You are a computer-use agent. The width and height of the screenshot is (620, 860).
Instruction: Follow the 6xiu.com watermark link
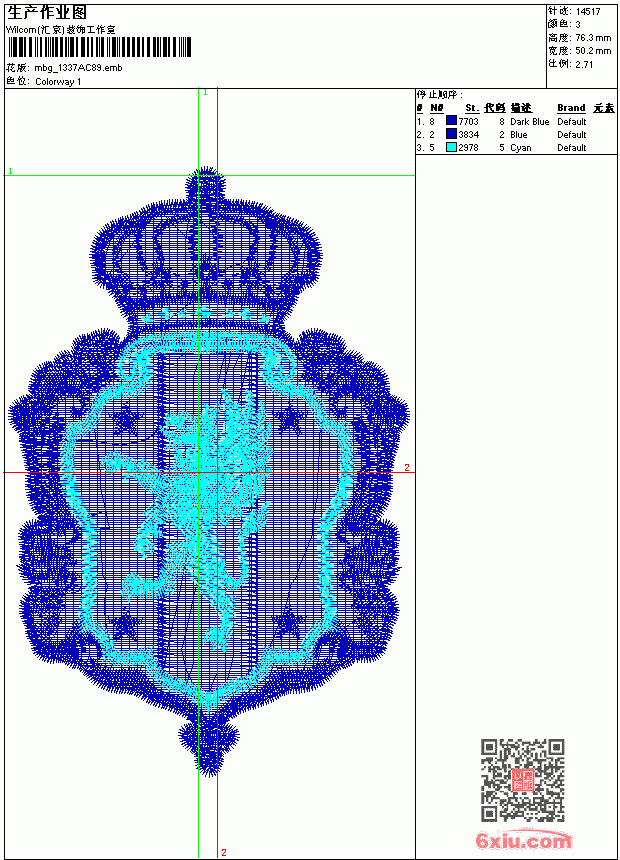523,840
